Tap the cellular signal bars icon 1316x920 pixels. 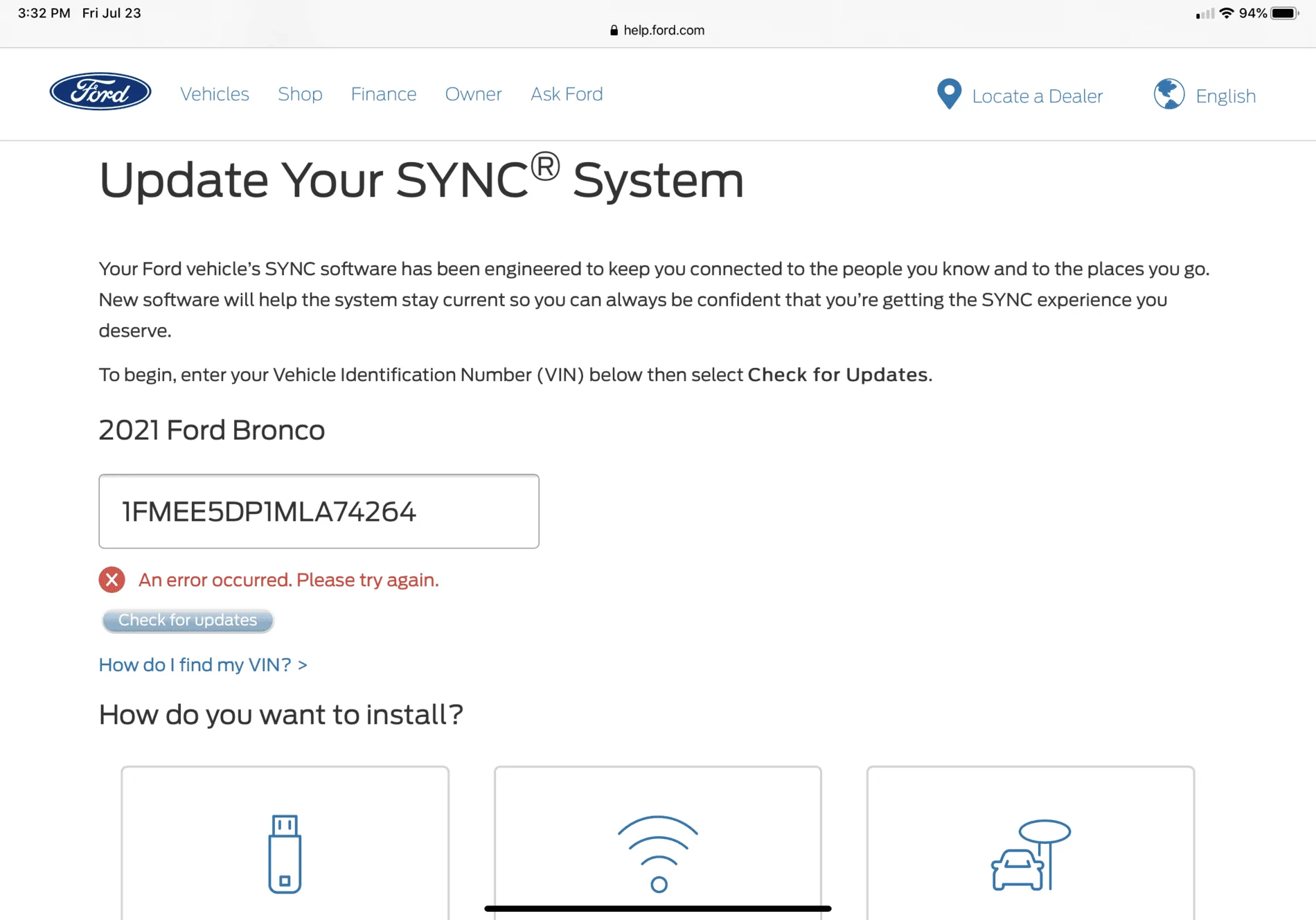pyautogui.click(x=1204, y=13)
